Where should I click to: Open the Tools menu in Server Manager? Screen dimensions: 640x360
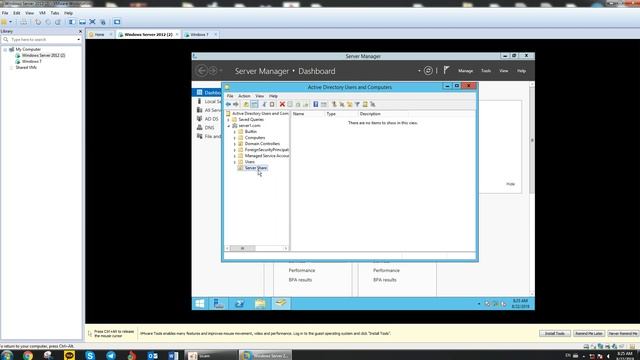pos(486,71)
